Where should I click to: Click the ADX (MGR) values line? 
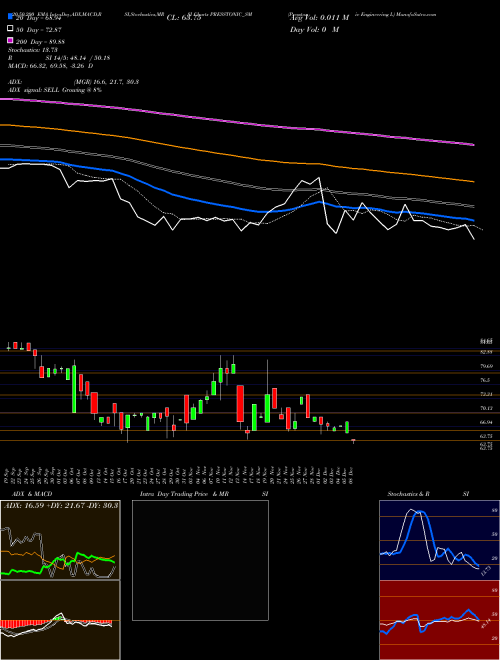click(73, 82)
